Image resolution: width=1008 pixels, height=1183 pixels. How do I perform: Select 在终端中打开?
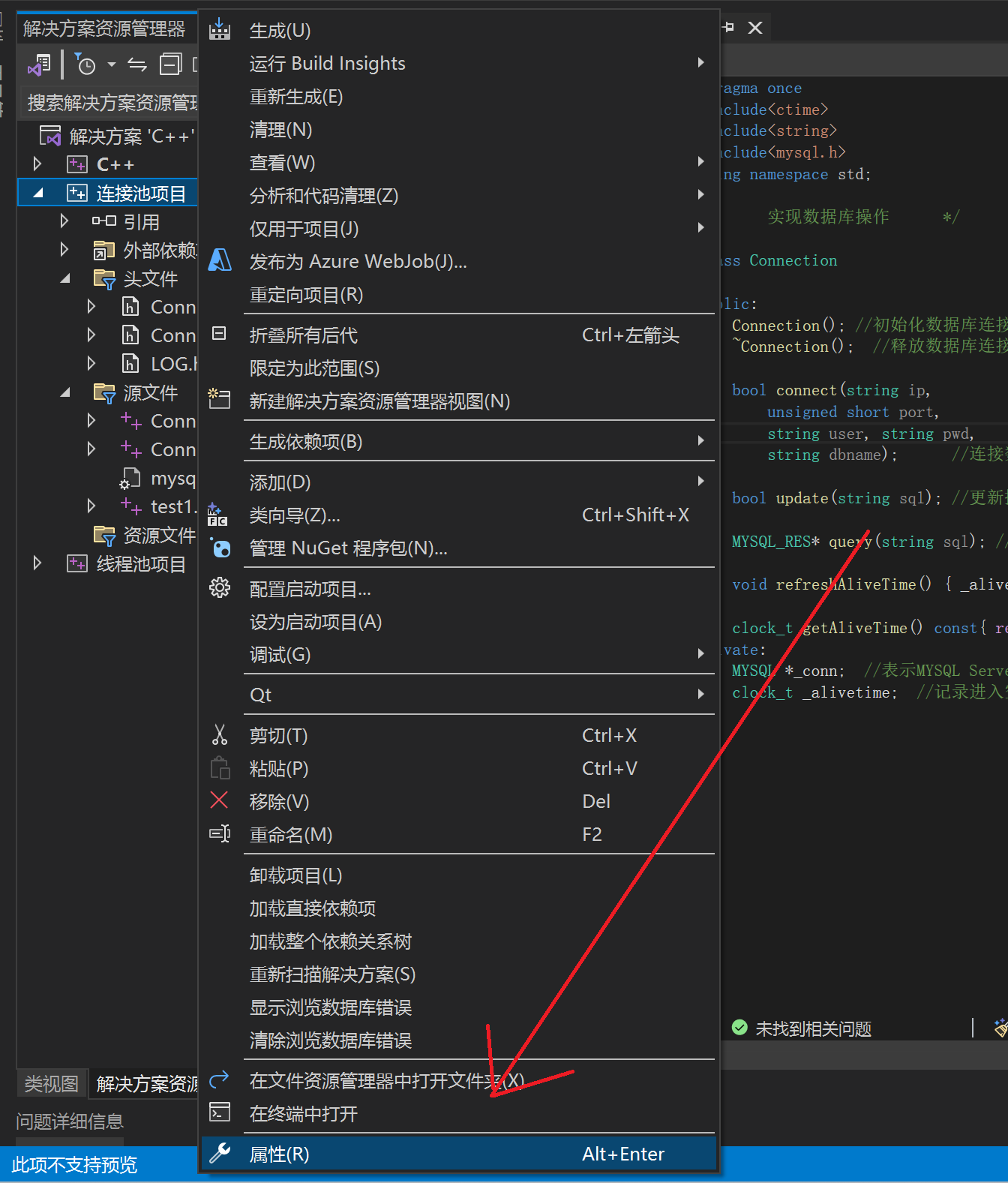[x=458, y=1113]
